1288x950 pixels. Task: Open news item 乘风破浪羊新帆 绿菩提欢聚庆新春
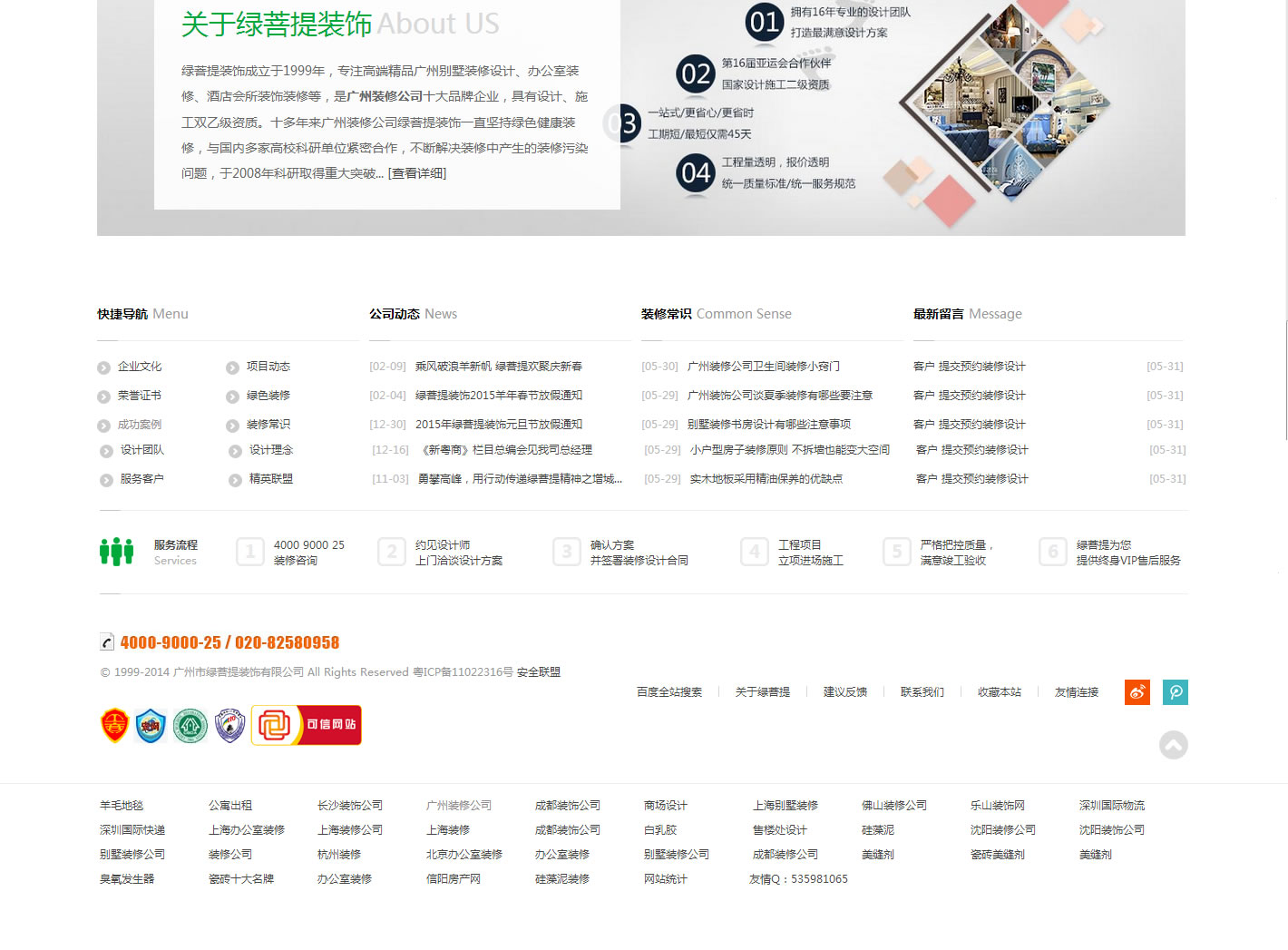[498, 367]
